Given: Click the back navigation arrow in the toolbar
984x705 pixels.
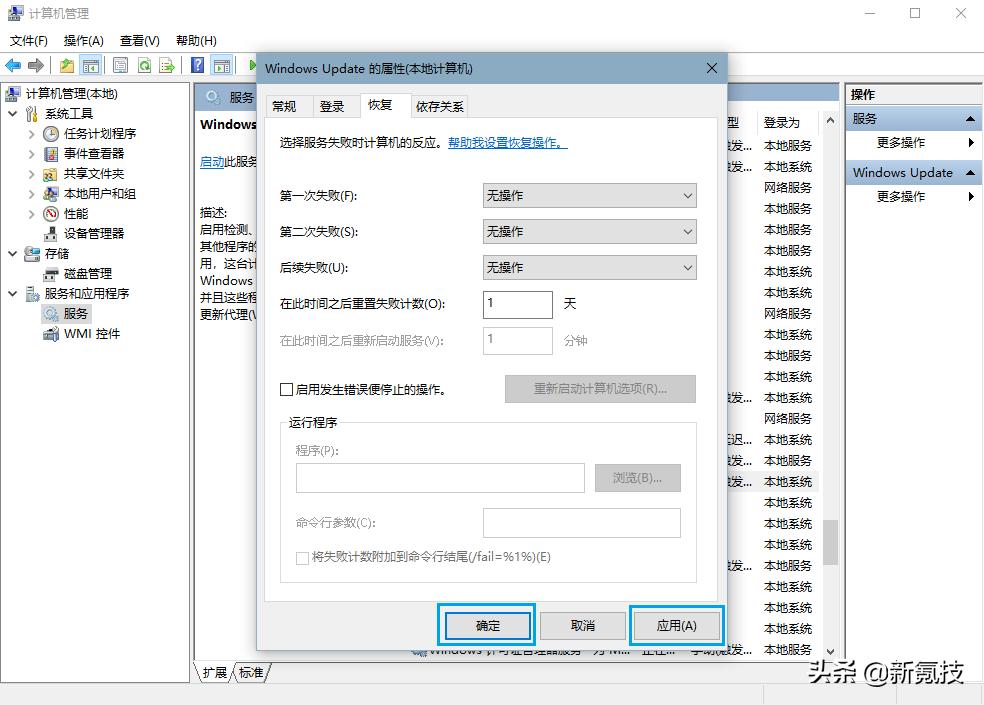Looking at the screenshot, I should coord(15,64).
